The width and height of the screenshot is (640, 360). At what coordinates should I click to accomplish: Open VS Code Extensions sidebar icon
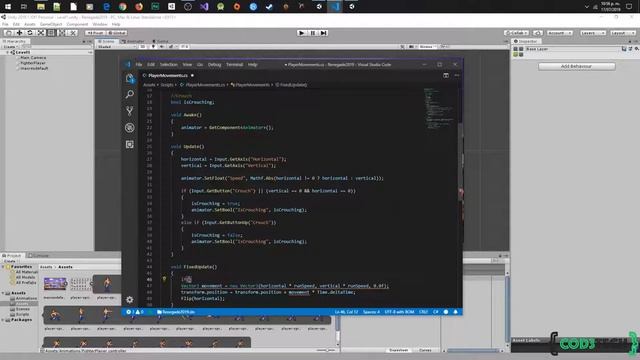point(130,144)
